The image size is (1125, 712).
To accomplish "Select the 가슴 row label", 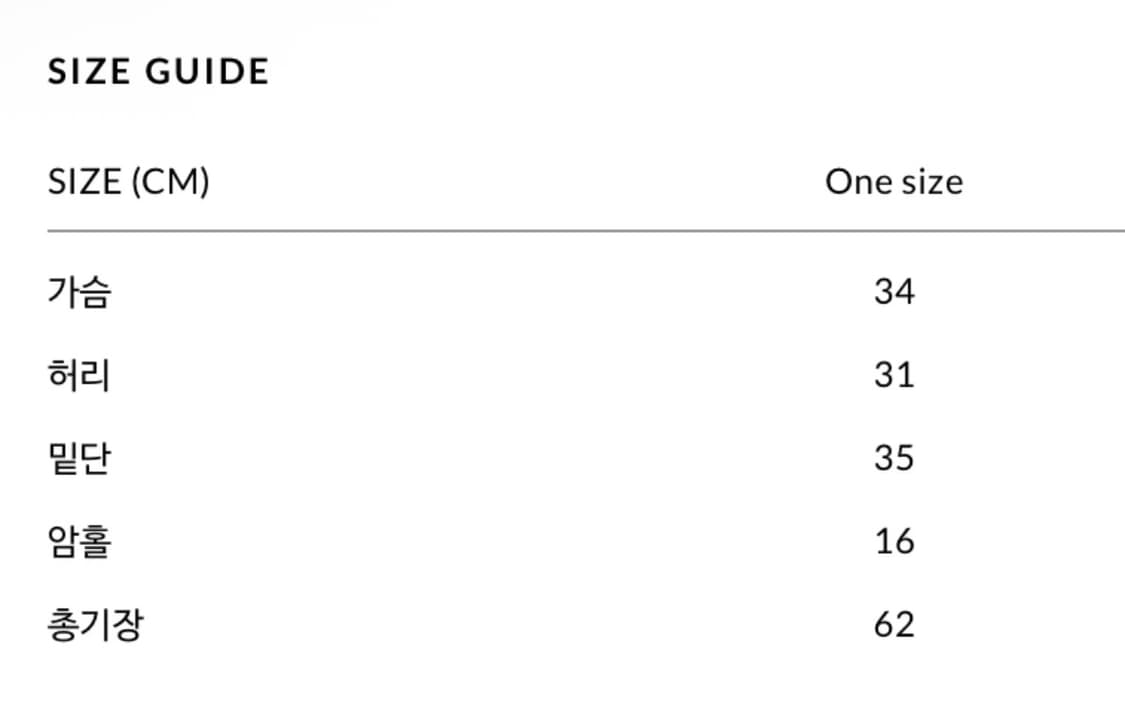I will tap(79, 292).
